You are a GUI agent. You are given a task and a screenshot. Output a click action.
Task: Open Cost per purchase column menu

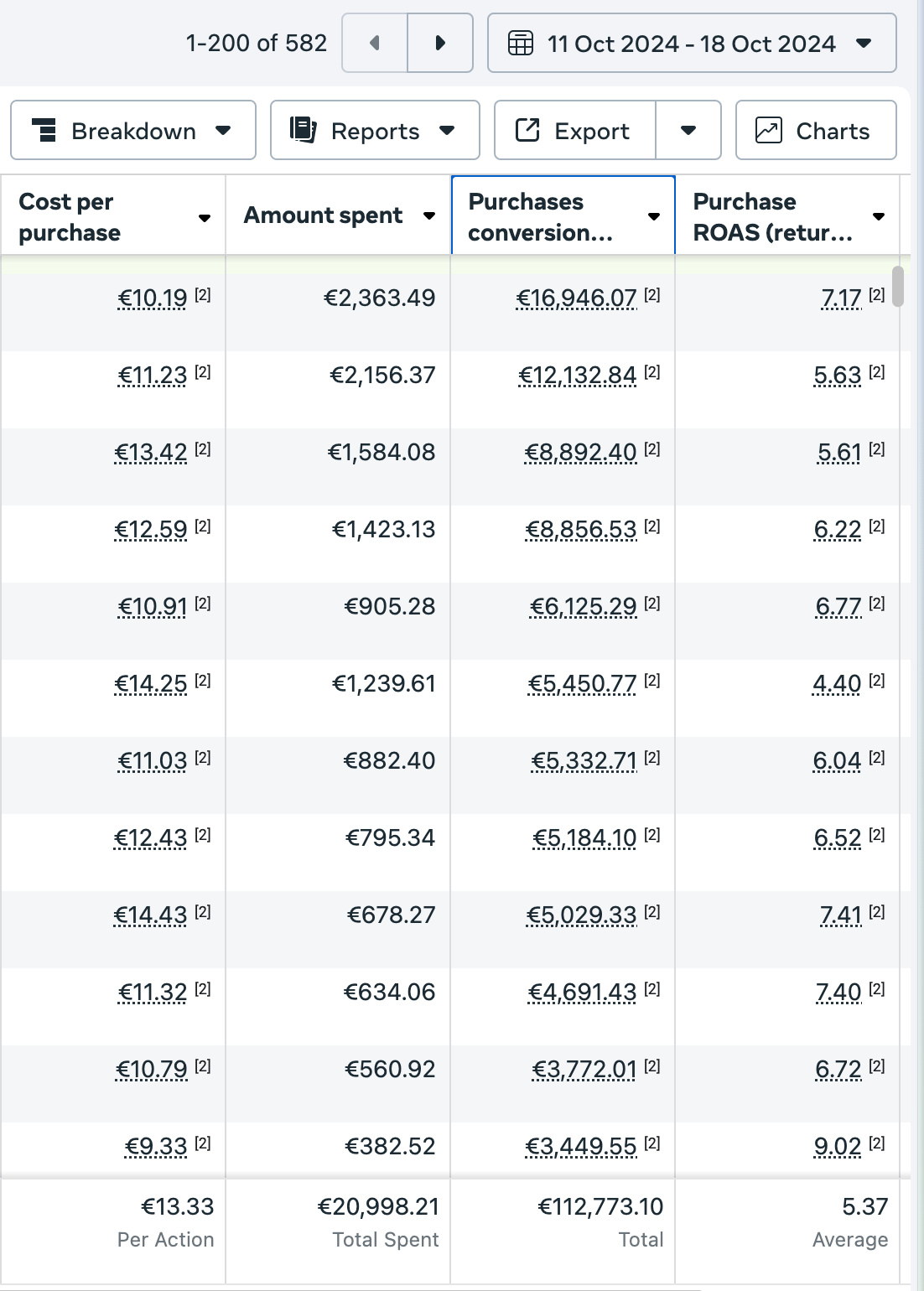204,218
